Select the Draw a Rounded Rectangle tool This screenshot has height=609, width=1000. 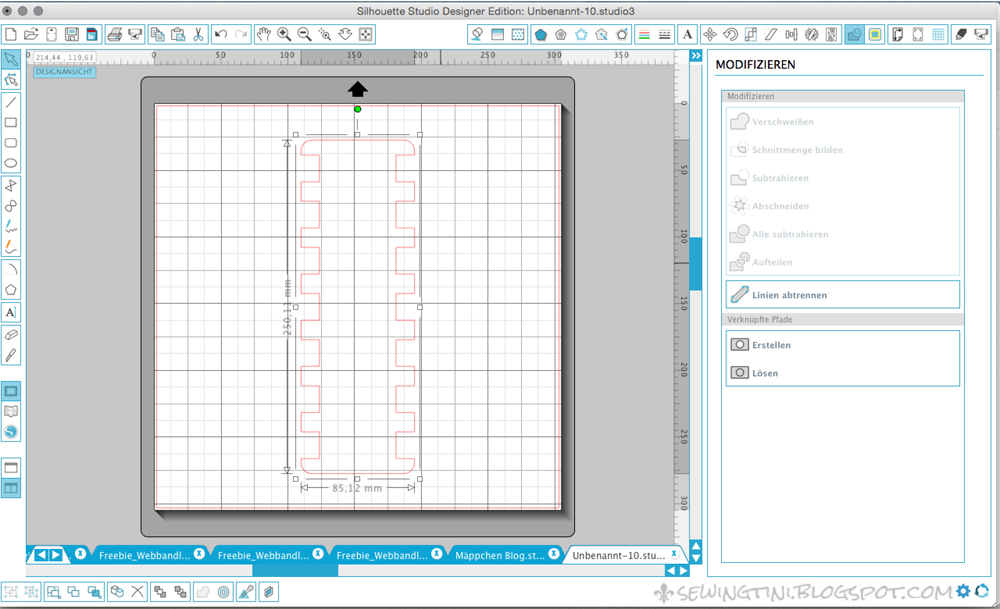point(11,143)
